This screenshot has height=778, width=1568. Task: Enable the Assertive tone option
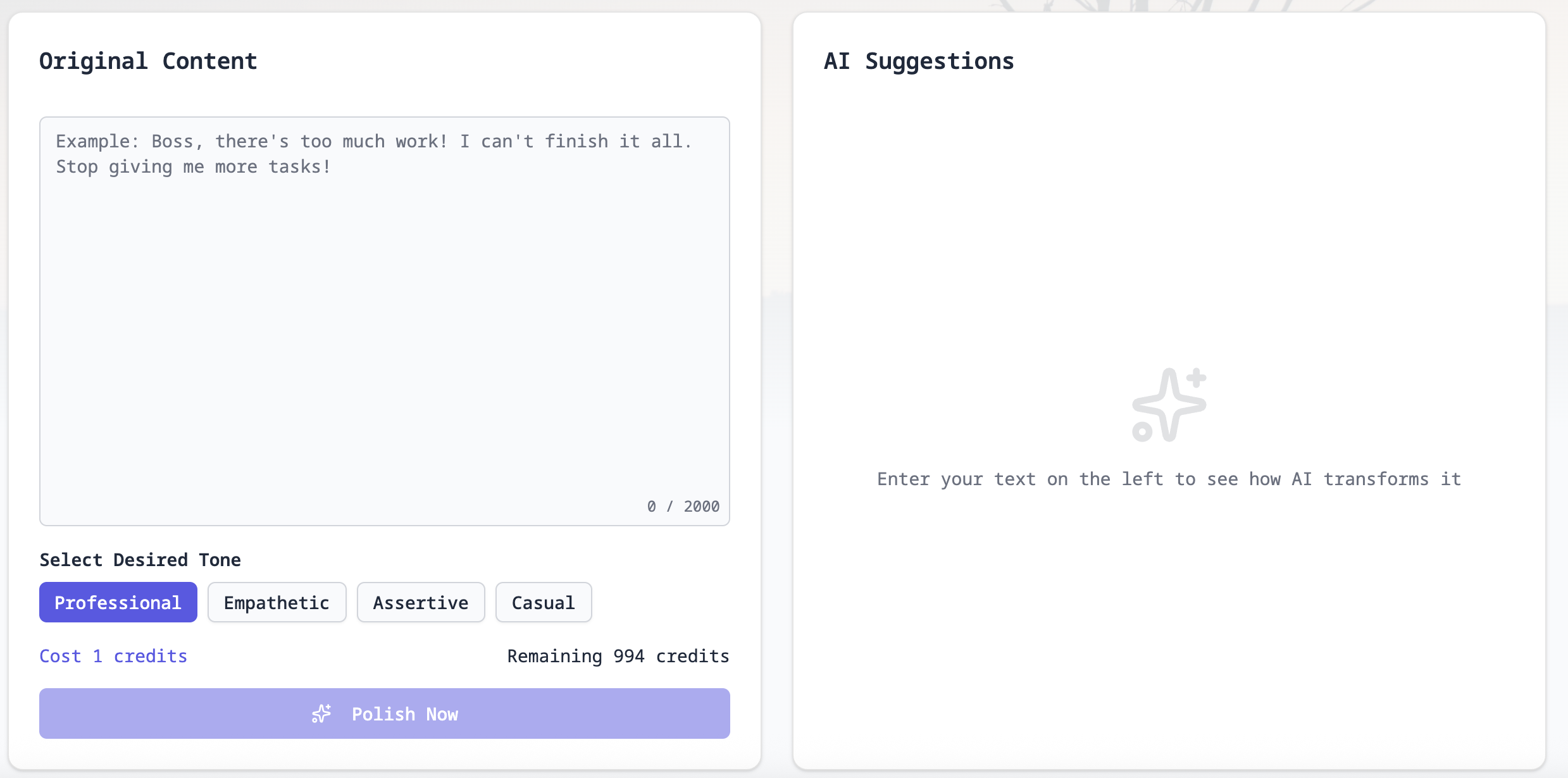pyautogui.click(x=420, y=602)
